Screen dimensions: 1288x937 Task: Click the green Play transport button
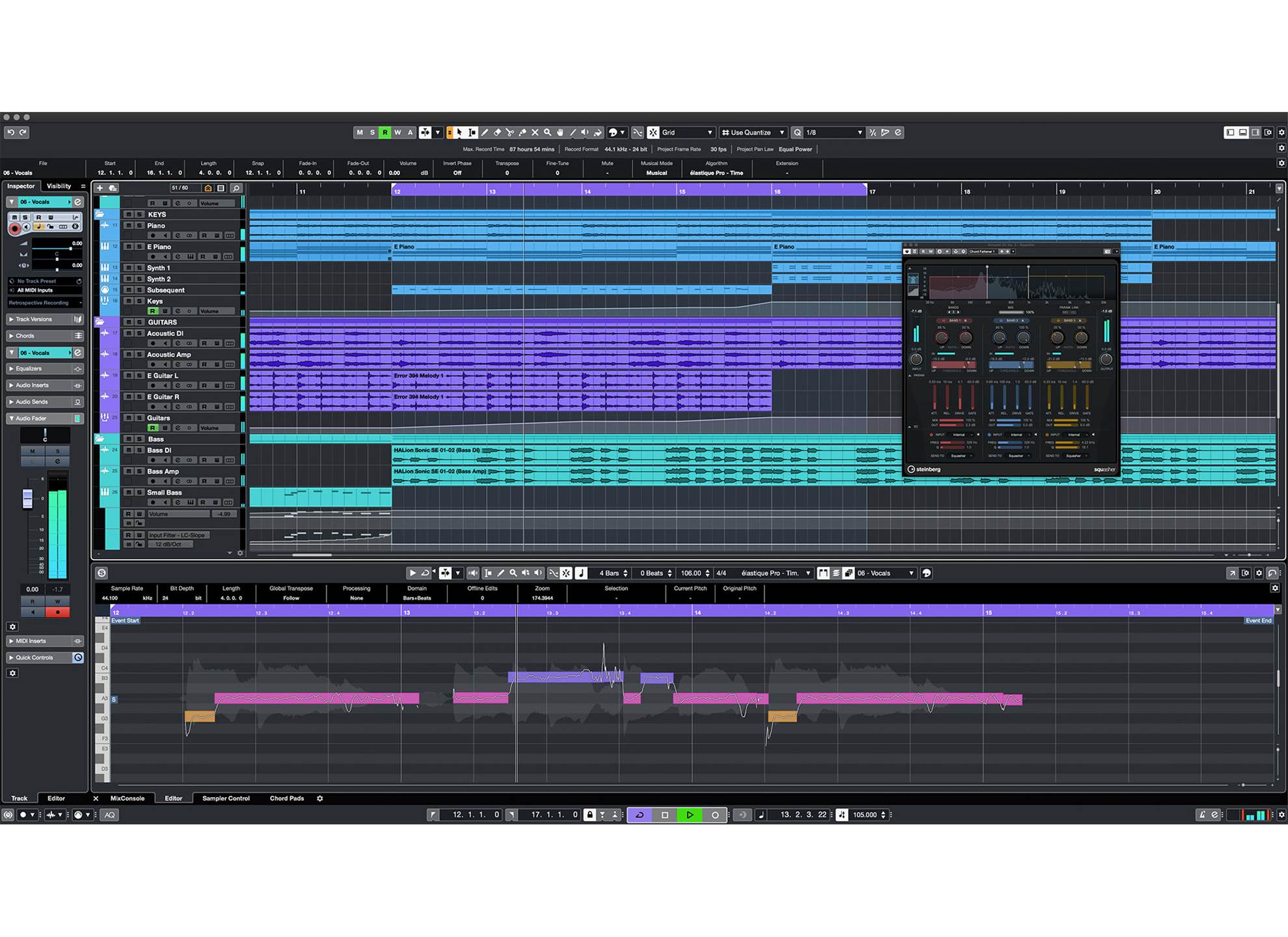click(690, 815)
